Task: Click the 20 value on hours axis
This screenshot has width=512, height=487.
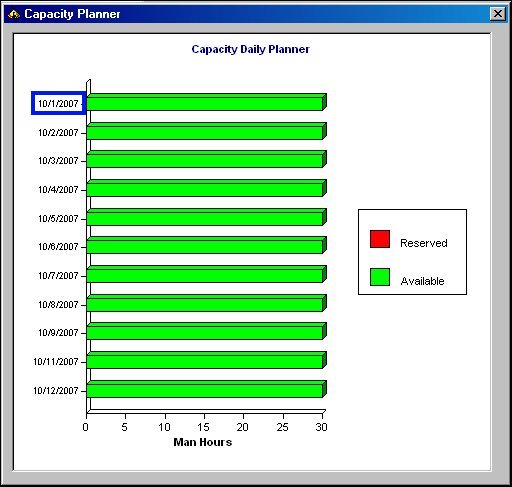Action: point(243,427)
